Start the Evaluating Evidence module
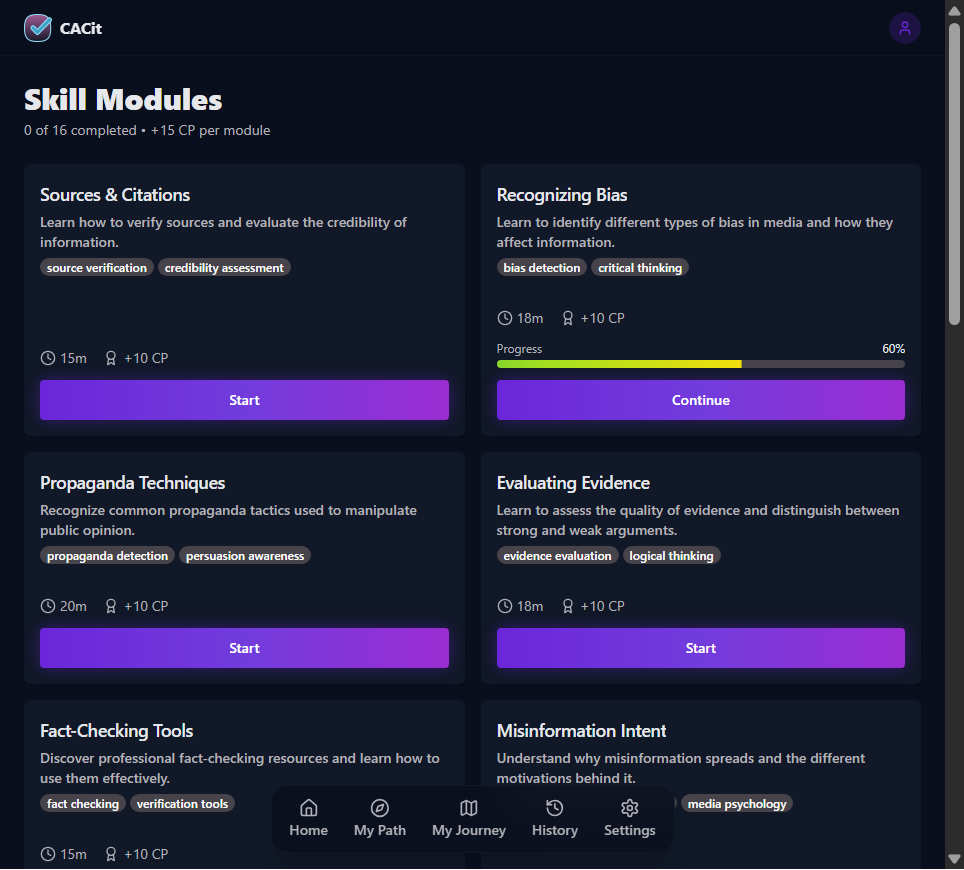Image resolution: width=964 pixels, height=870 pixels. coord(700,648)
